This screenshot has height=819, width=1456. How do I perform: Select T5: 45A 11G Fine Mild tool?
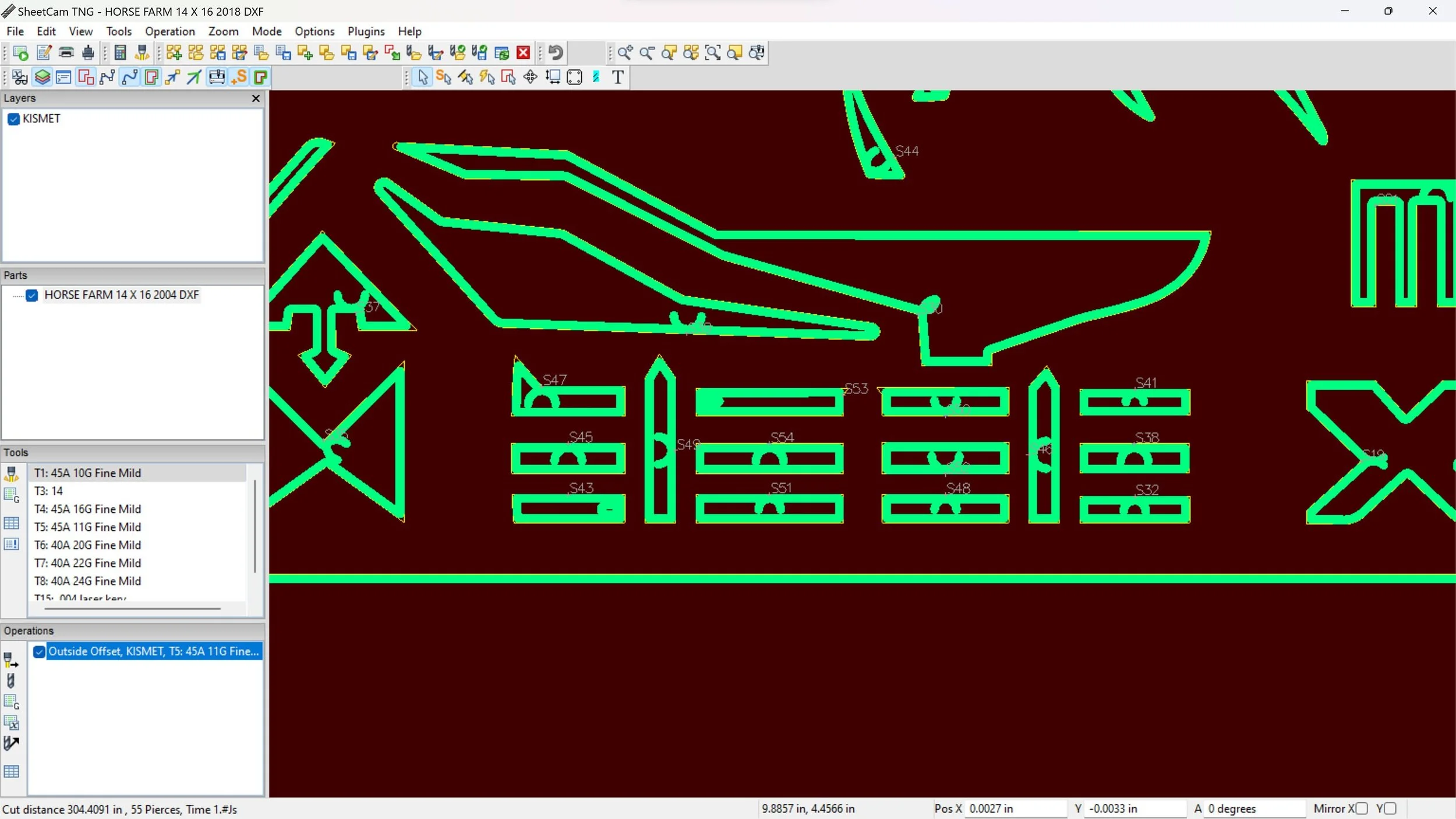pyautogui.click(x=87, y=527)
